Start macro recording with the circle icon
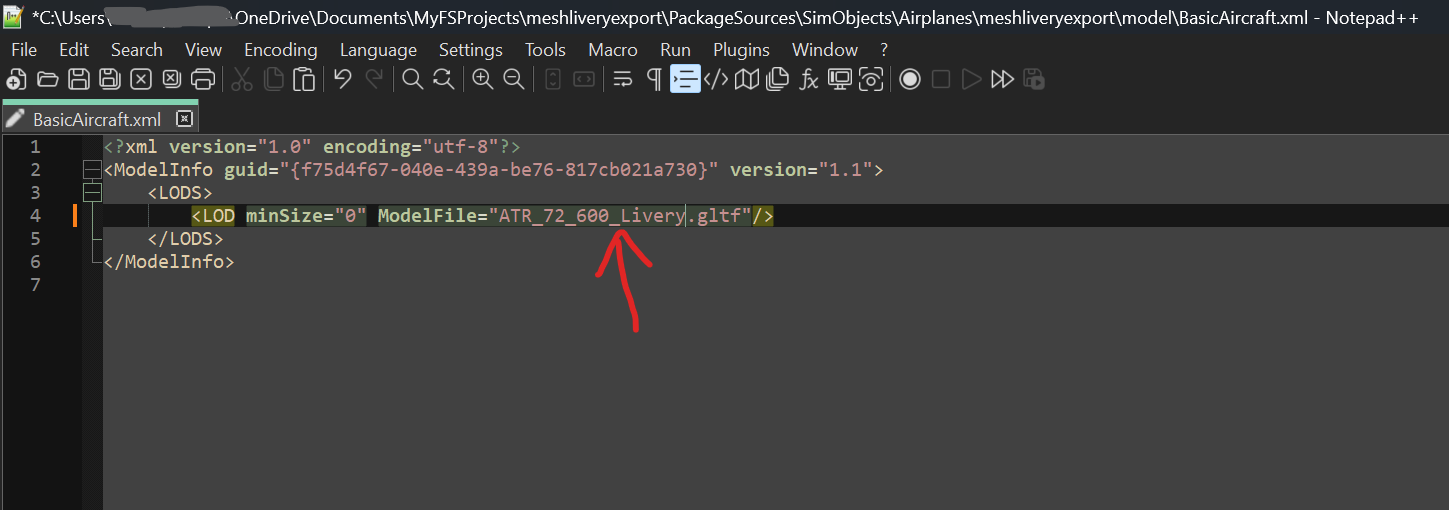Image resolution: width=1449 pixels, height=510 pixels. 909,80
